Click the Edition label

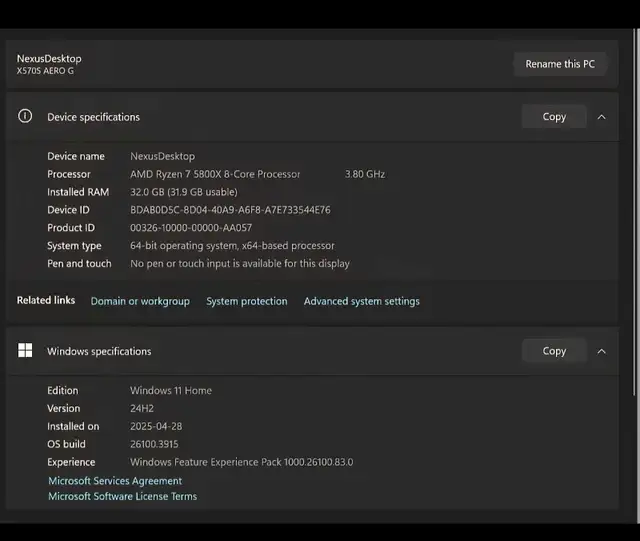(x=62, y=391)
